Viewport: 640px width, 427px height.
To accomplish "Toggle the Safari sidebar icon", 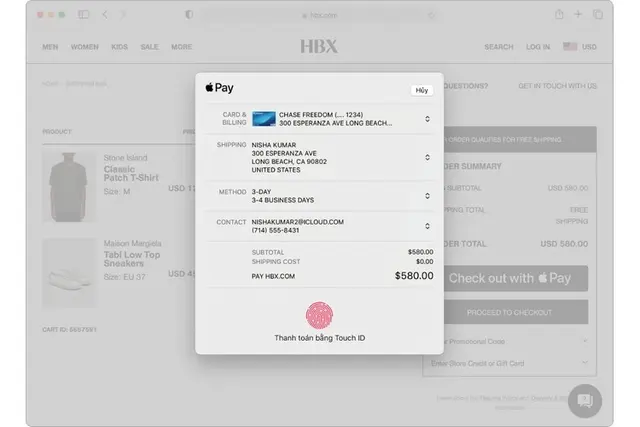I will coord(84,15).
